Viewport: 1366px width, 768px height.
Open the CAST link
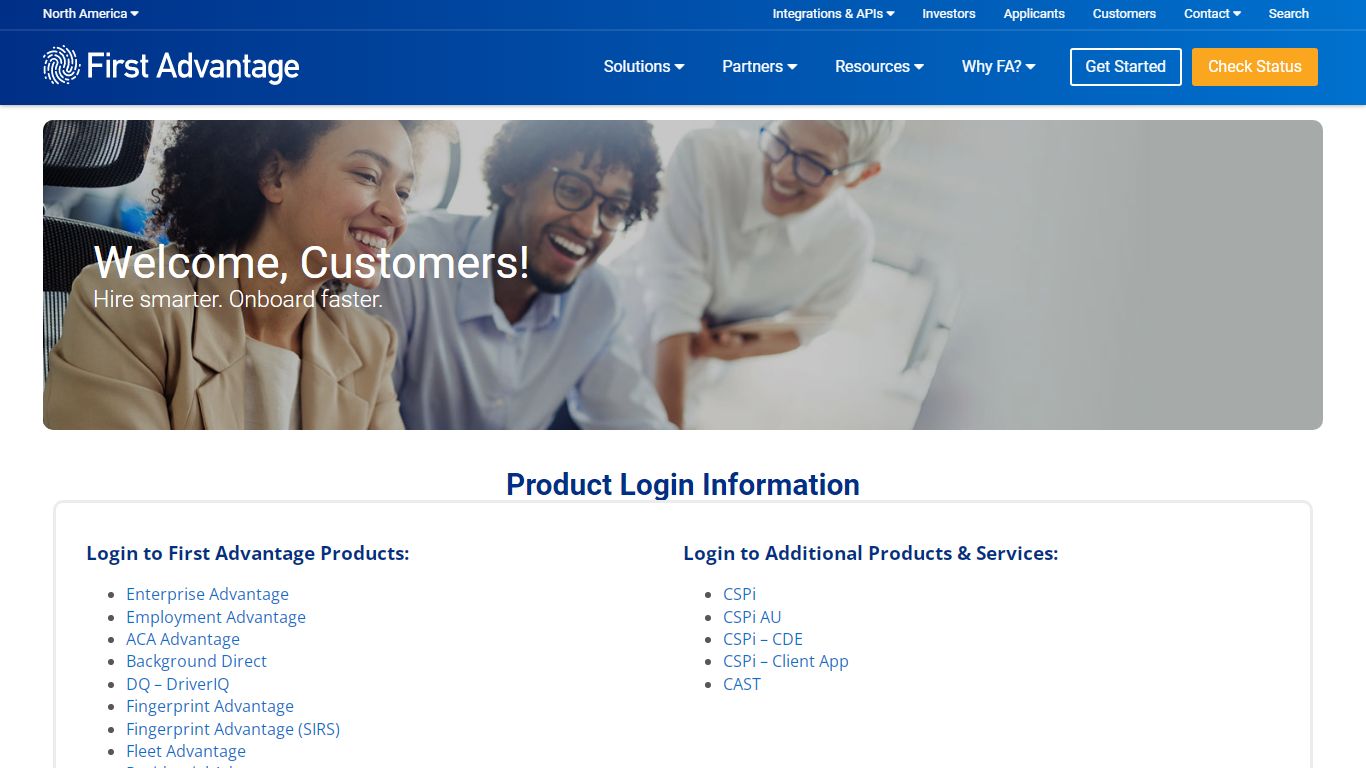(x=742, y=684)
